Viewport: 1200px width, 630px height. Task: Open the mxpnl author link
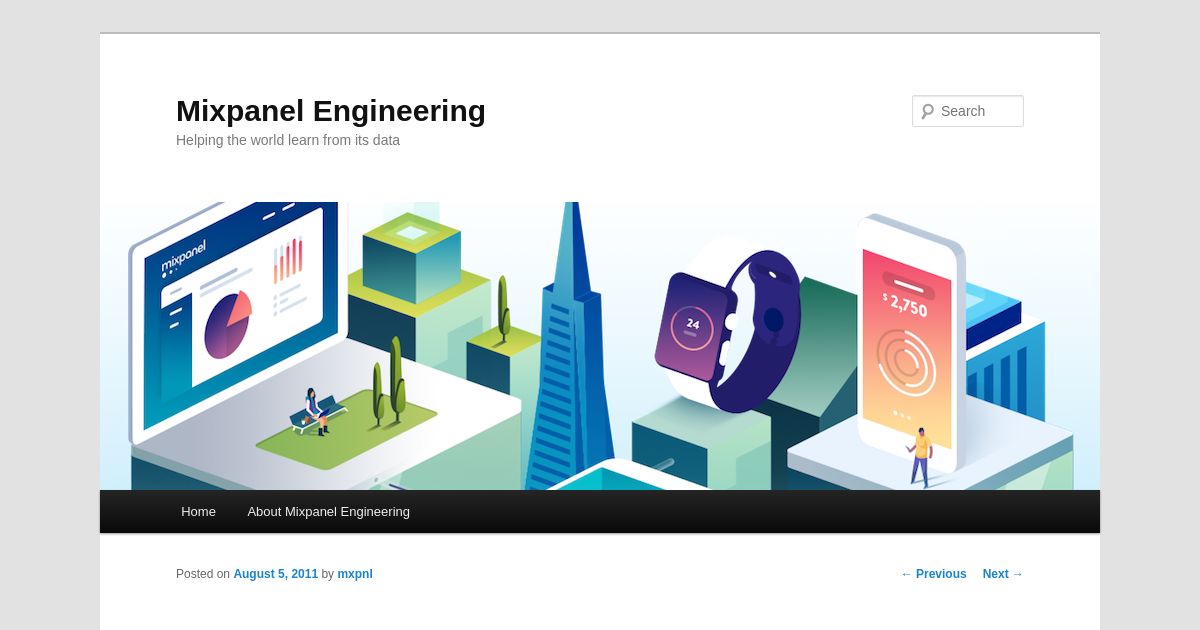point(355,574)
